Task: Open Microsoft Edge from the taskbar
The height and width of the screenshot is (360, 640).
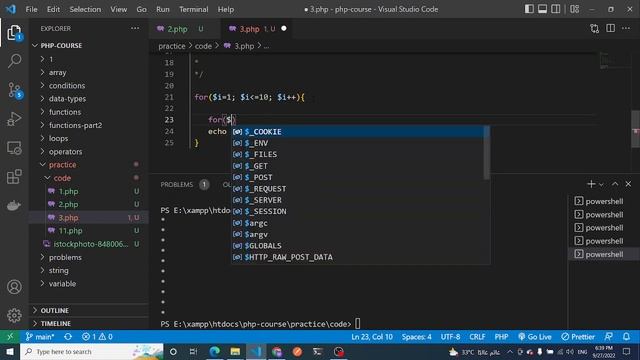Action: pyautogui.click(x=214, y=351)
